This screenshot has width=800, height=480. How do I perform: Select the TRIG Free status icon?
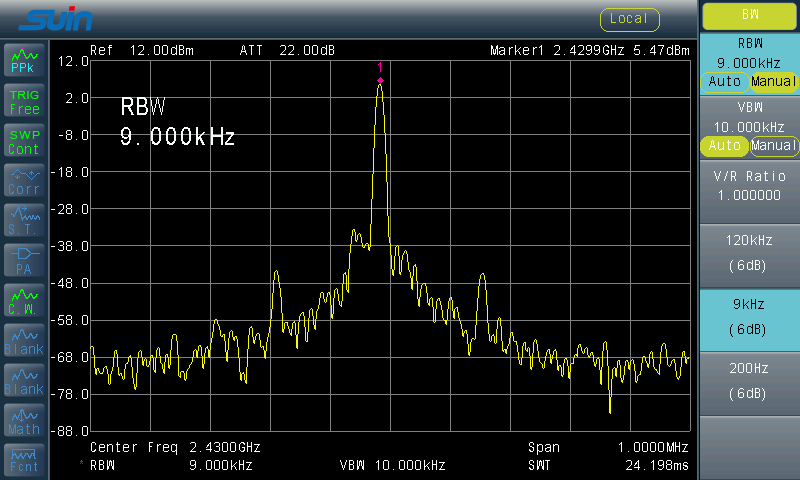(x=24, y=102)
